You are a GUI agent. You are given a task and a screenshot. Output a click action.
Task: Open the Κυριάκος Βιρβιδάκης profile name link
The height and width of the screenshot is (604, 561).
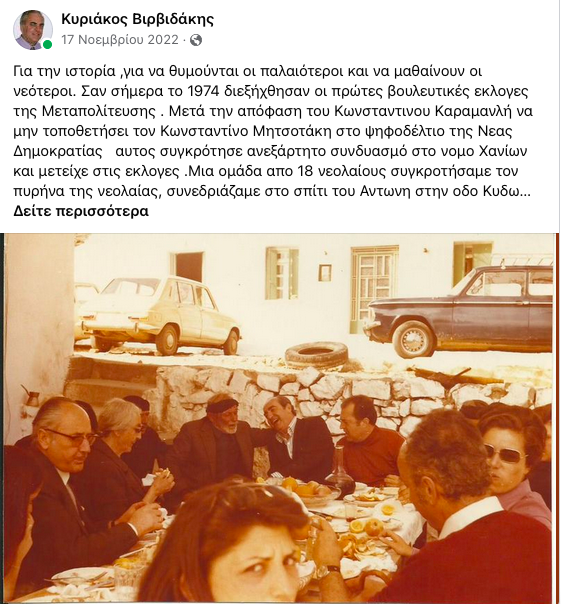click(x=137, y=19)
